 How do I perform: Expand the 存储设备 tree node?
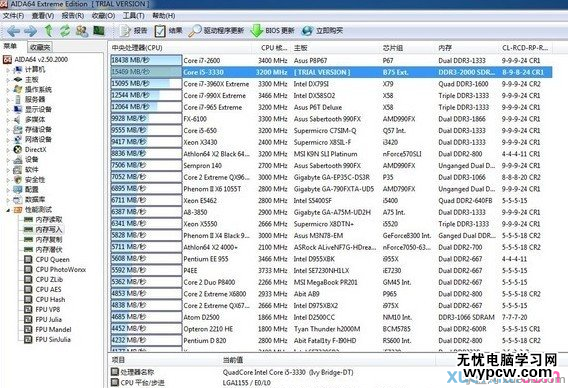pos(8,130)
